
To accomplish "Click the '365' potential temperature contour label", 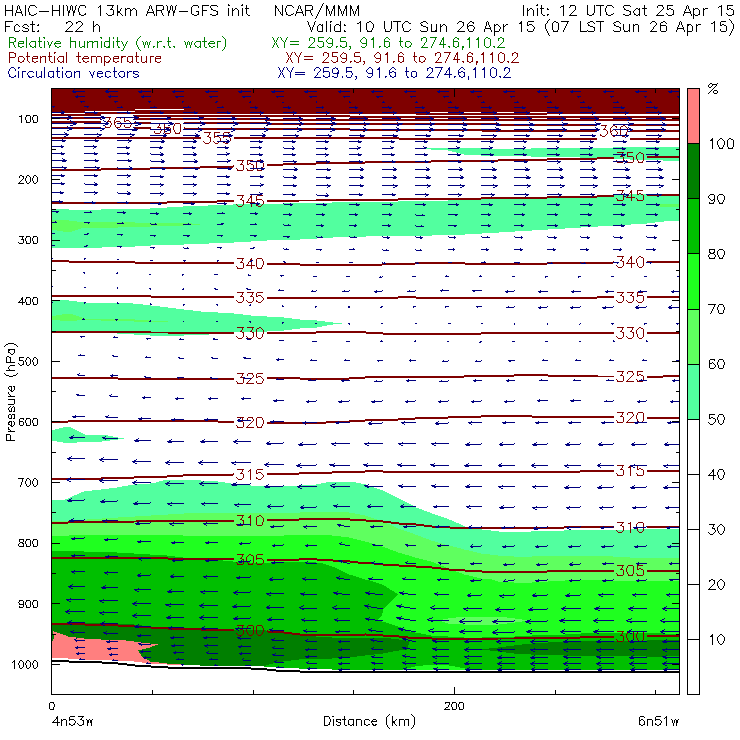I will tap(117, 123).
